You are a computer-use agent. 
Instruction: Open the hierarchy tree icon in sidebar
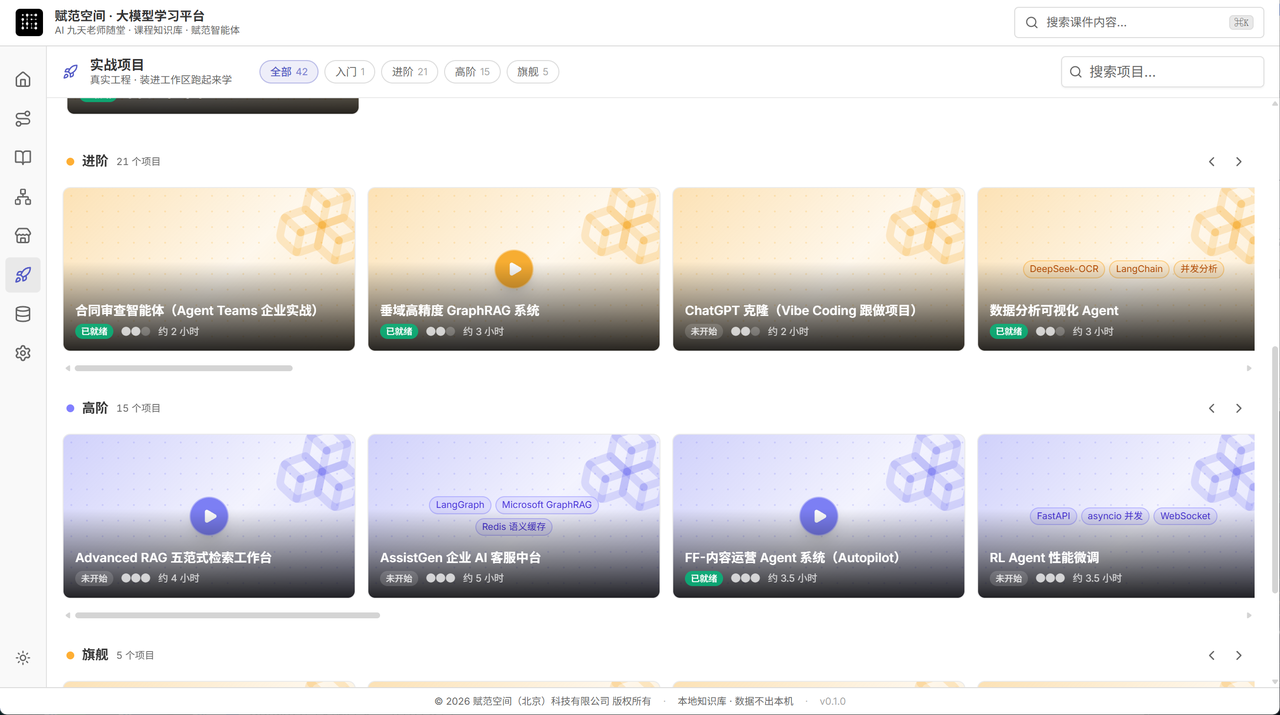tap(23, 197)
